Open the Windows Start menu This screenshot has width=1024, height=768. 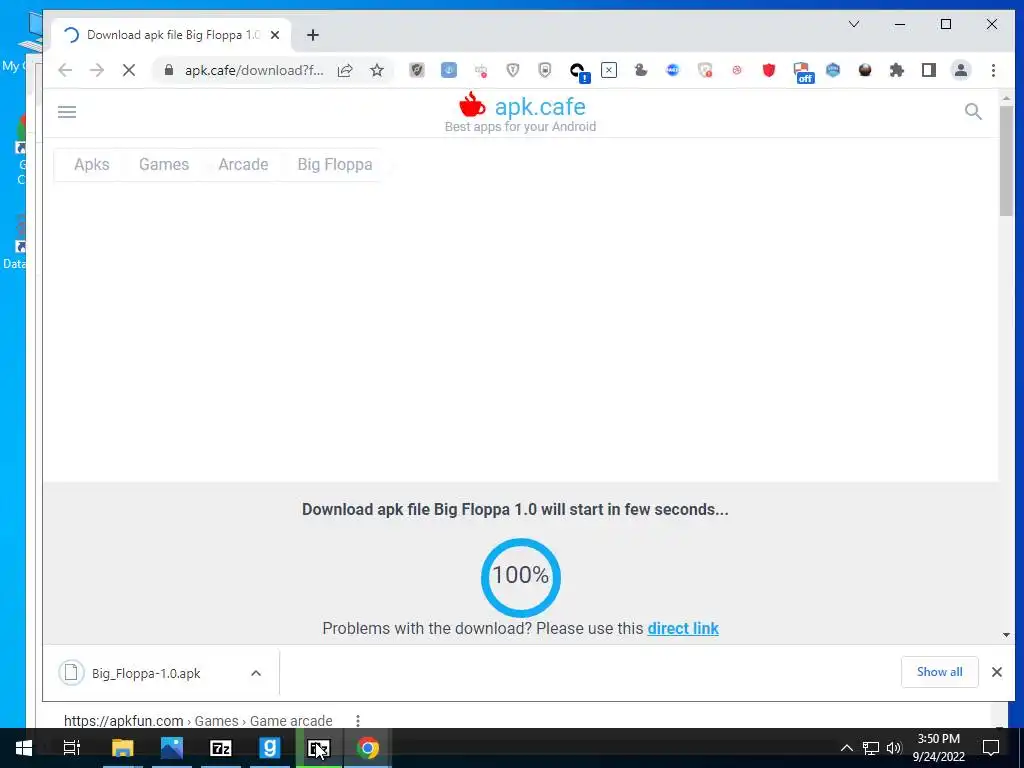(24, 748)
